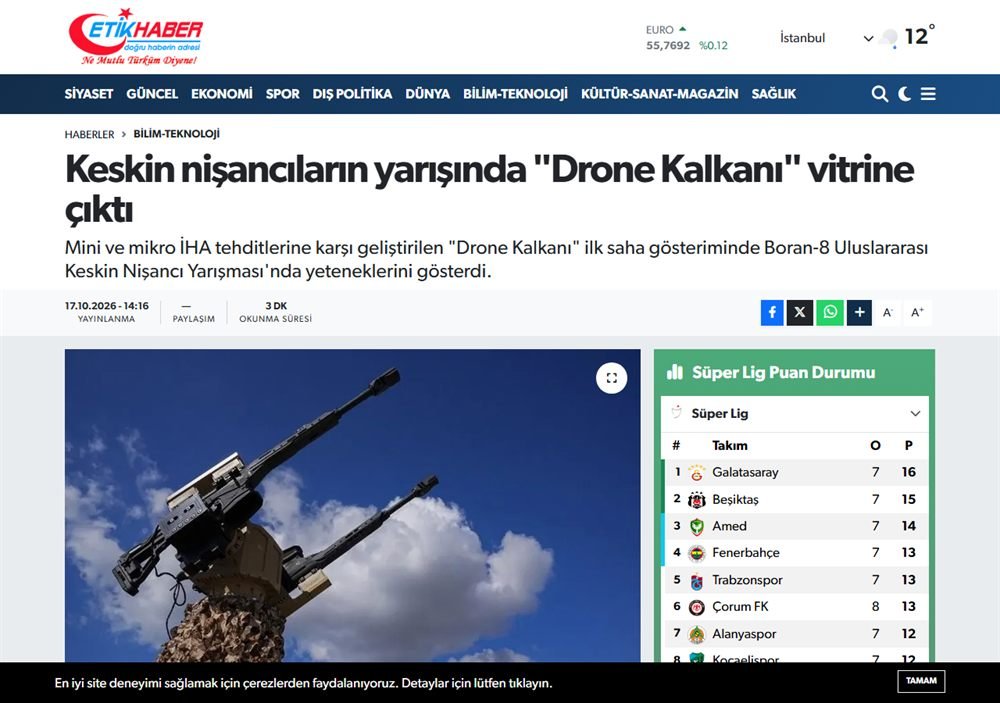This screenshot has height=703, width=1000.
Task: Click the Drone Kalkanı article image
Action: pos(353,505)
